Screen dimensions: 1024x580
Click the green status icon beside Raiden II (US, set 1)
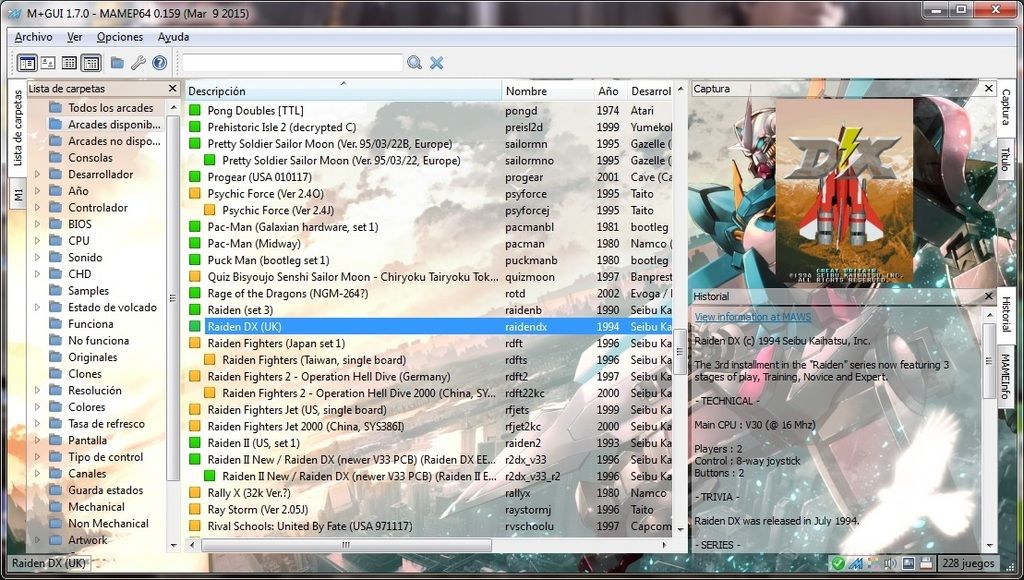[195, 443]
